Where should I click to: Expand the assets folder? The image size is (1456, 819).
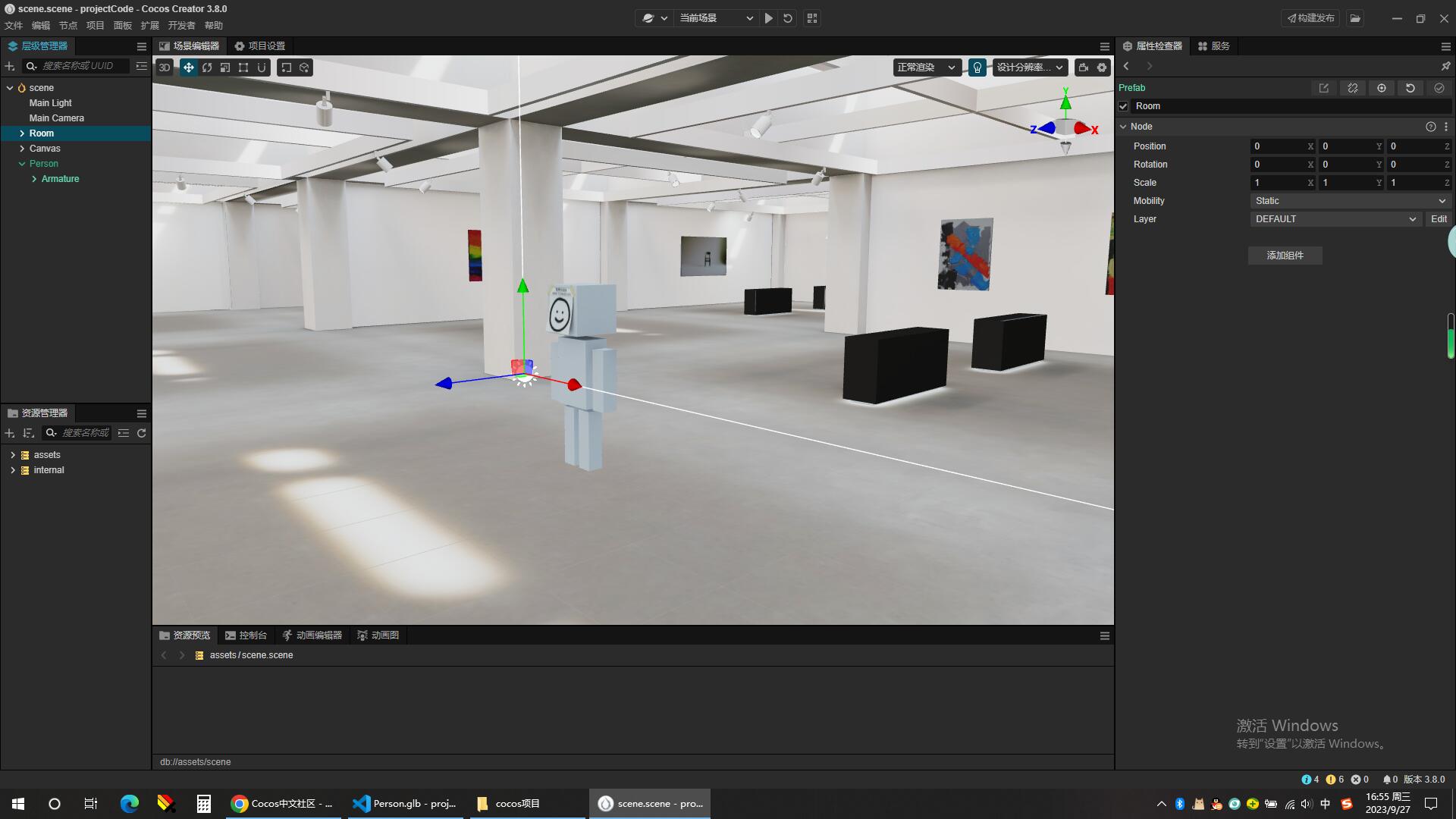coord(13,455)
